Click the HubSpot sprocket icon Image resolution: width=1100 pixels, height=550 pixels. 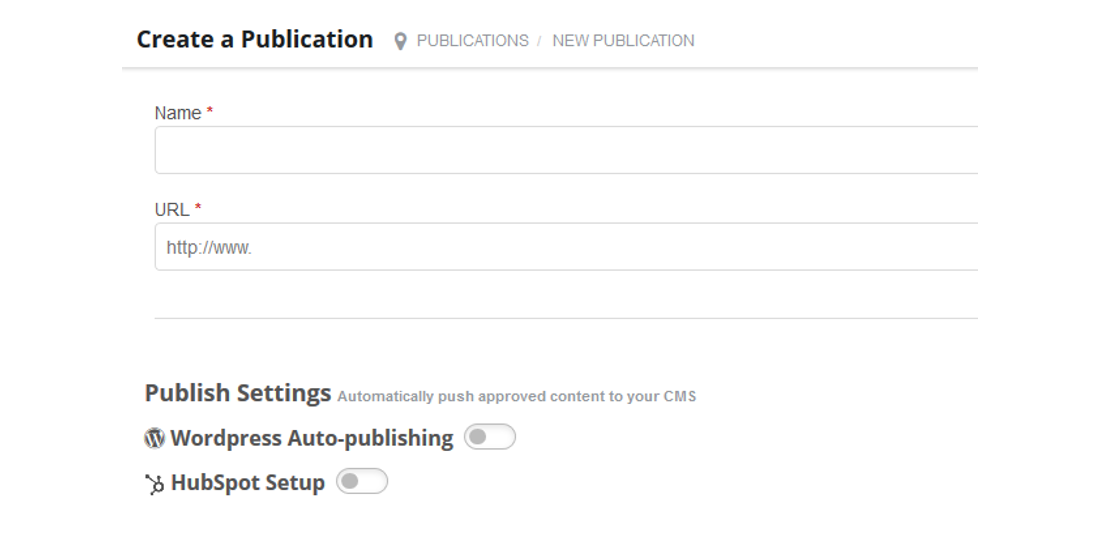154,484
